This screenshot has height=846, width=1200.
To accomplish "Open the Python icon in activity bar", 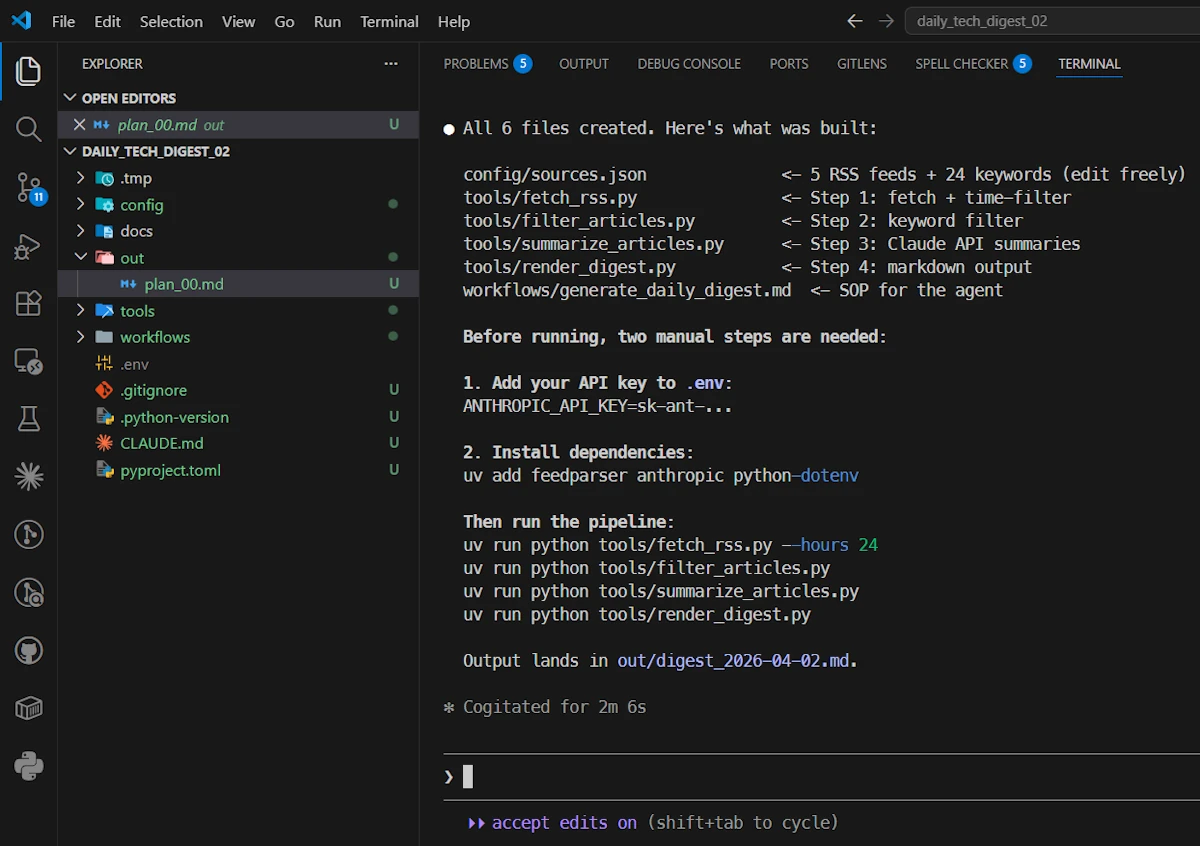I will (x=28, y=767).
